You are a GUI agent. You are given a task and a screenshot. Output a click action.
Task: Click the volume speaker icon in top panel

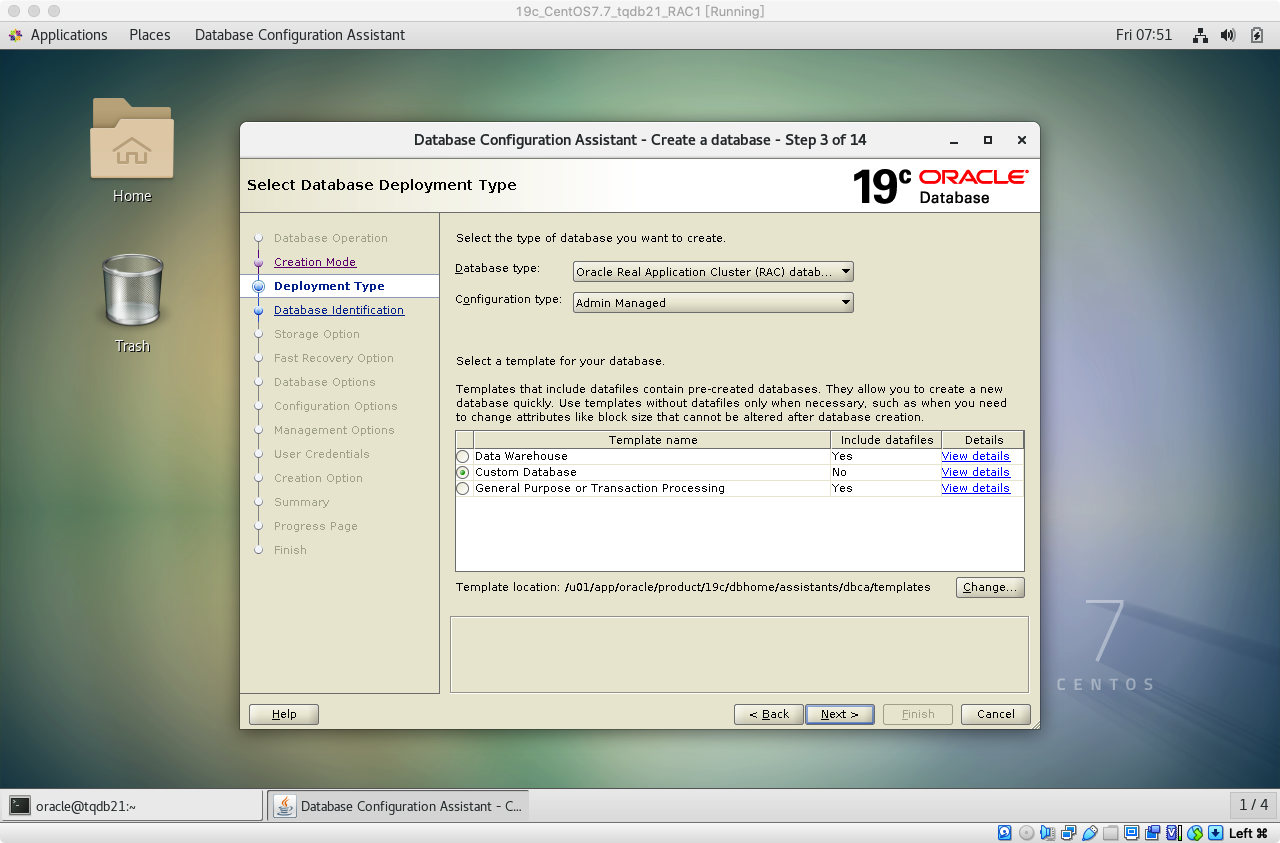(x=1229, y=35)
